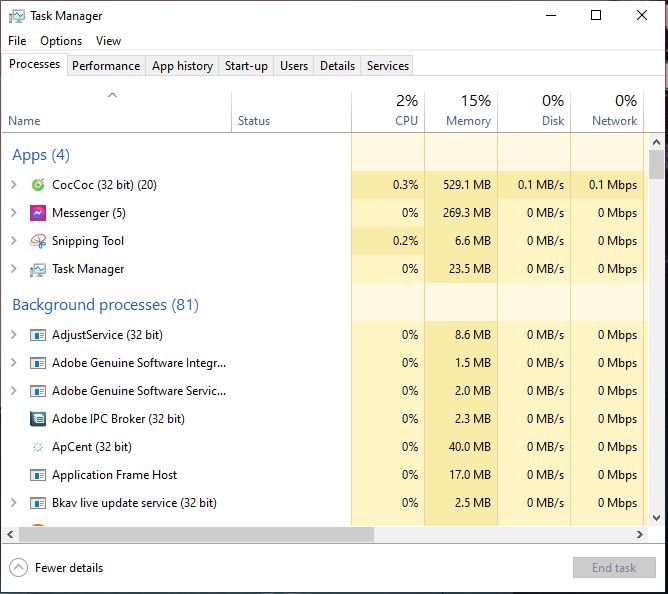Switch to the Performance tab
The height and width of the screenshot is (594, 668).
[106, 66]
